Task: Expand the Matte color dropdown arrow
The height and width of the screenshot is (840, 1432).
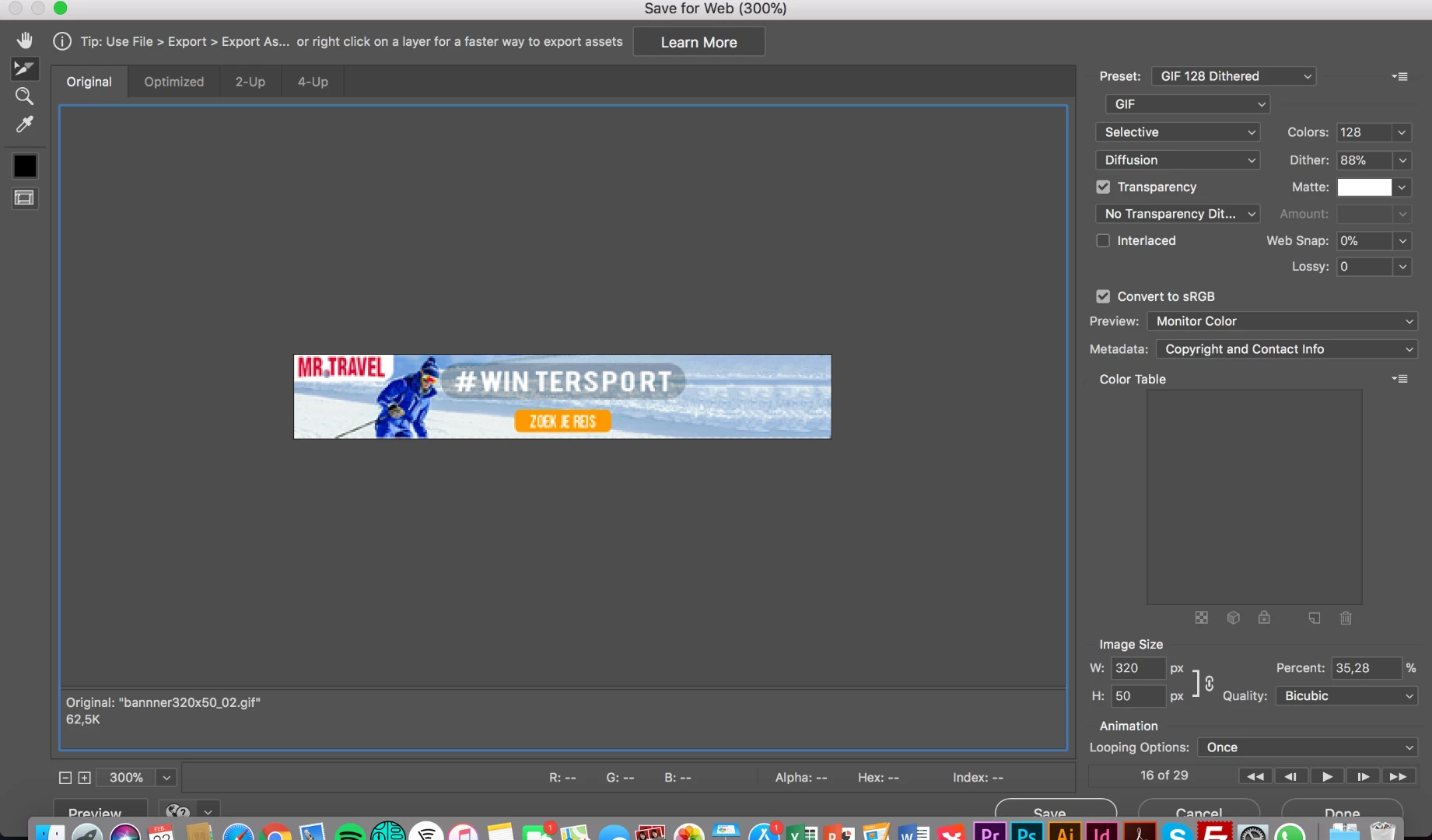Action: pyautogui.click(x=1402, y=187)
